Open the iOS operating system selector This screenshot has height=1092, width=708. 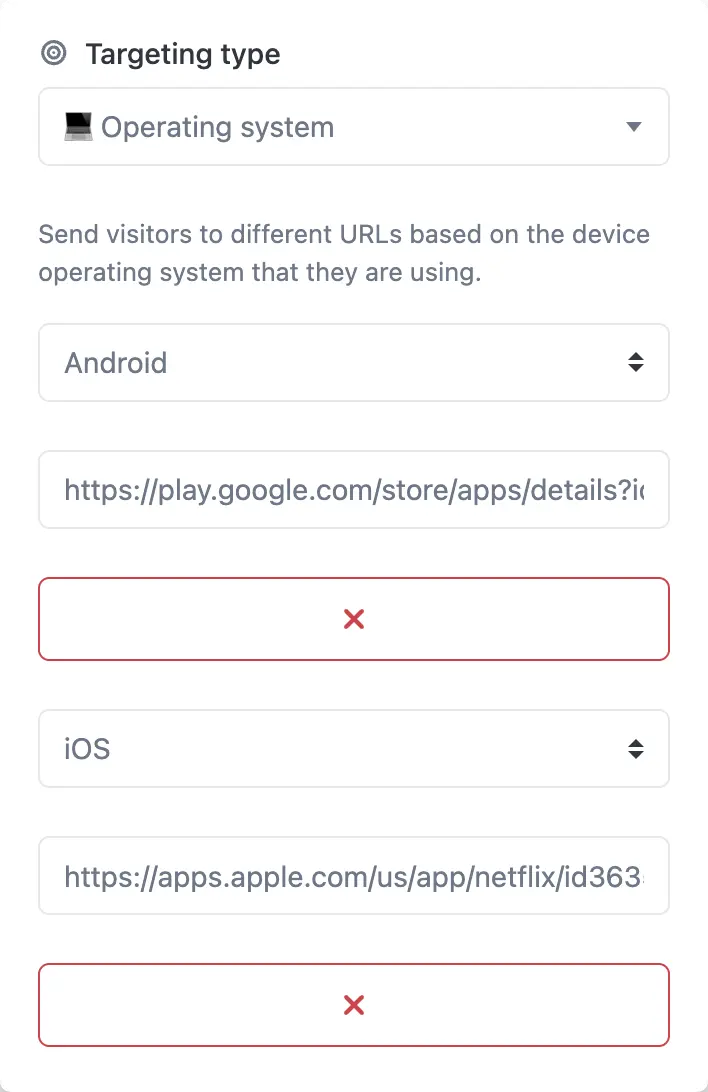point(354,749)
